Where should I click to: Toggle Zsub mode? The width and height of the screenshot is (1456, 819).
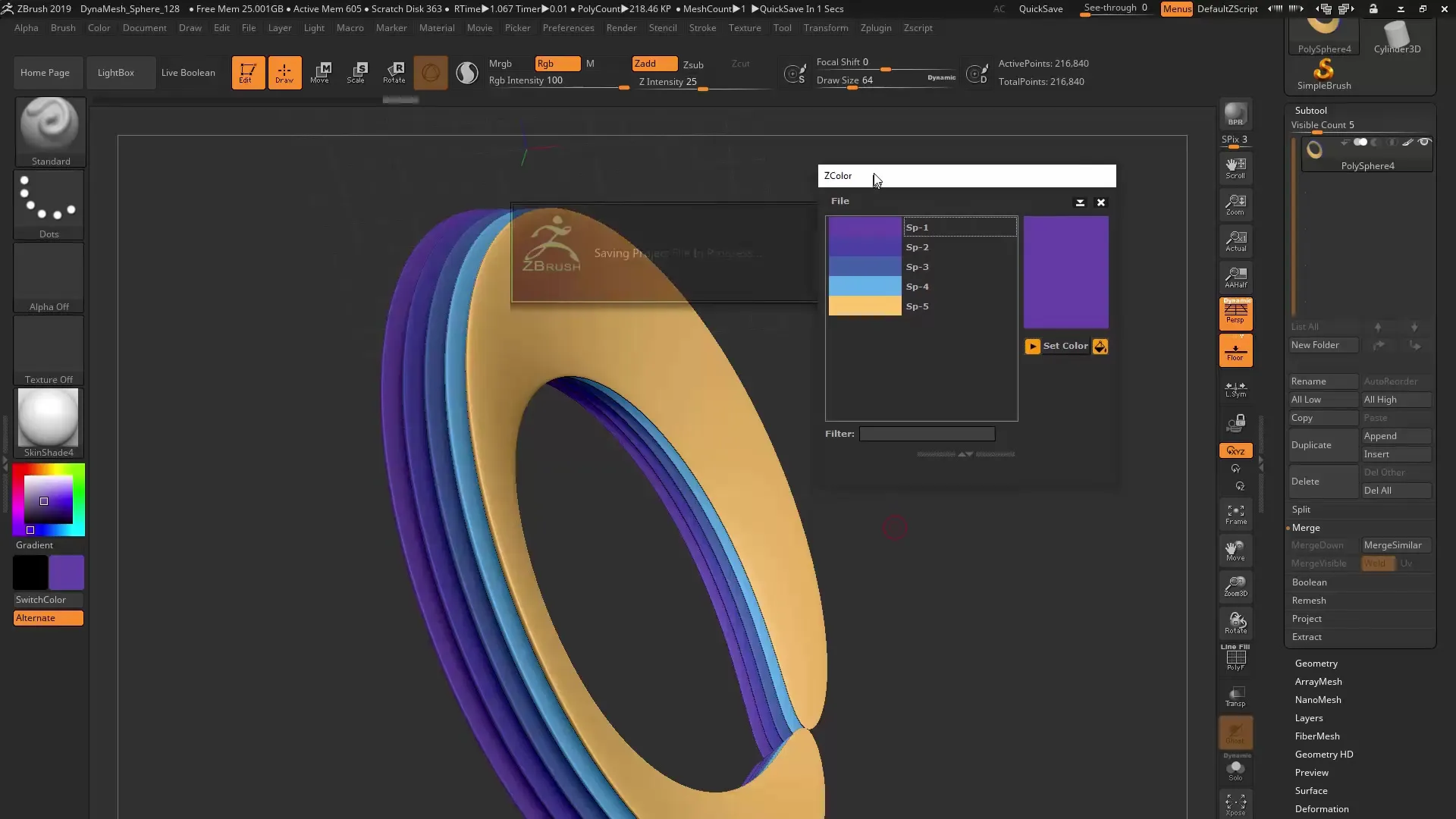coord(693,64)
